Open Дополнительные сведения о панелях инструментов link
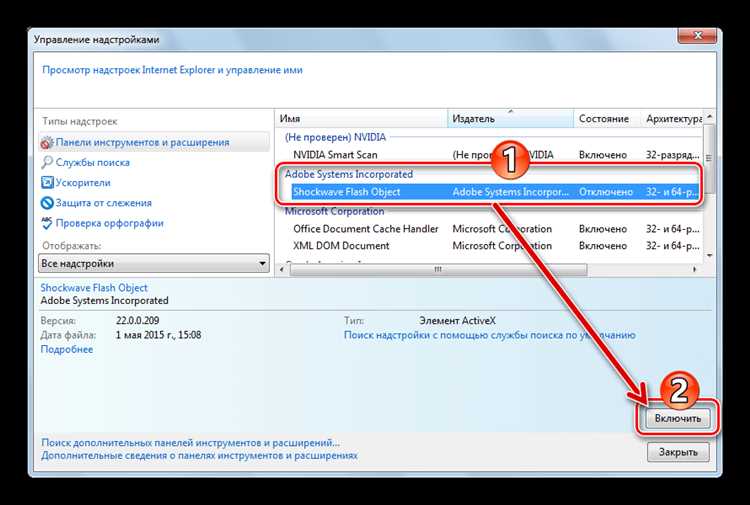 (199, 456)
